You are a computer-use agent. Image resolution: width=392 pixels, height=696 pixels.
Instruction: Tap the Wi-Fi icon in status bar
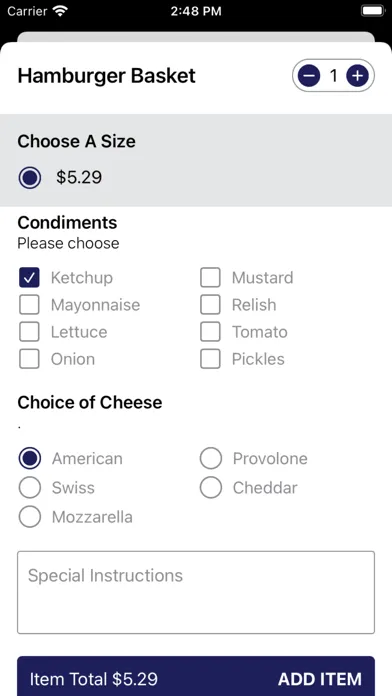coord(59,11)
